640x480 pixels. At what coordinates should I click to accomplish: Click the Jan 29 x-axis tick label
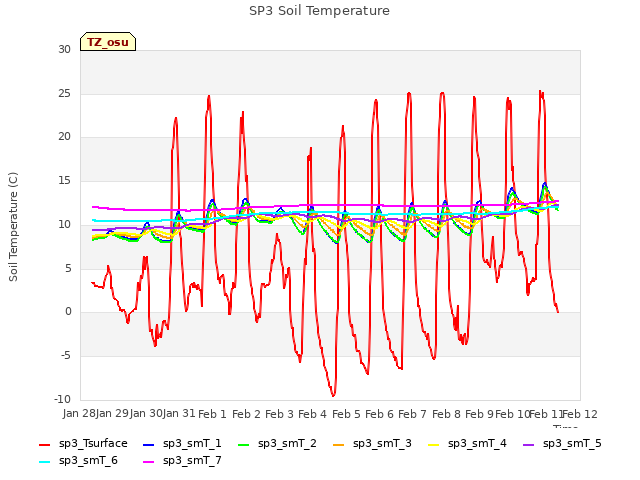tap(112, 414)
